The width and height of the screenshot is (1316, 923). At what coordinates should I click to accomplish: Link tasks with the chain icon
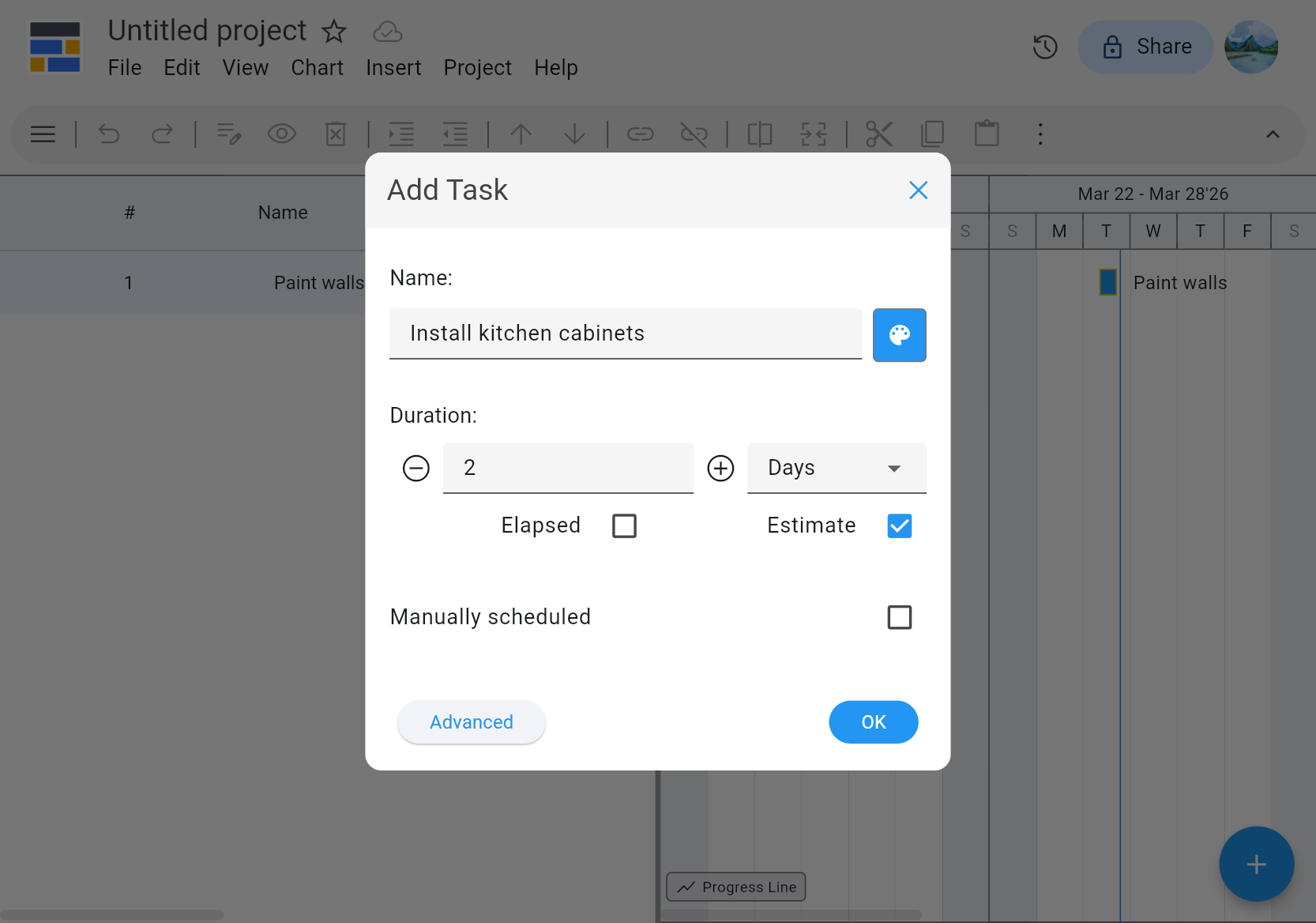coord(641,134)
